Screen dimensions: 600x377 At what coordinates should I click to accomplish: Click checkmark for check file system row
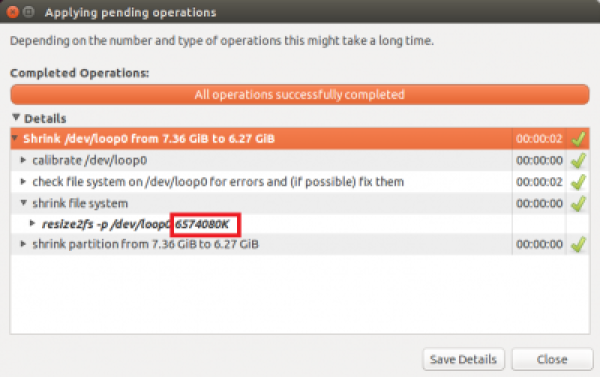pos(578,182)
